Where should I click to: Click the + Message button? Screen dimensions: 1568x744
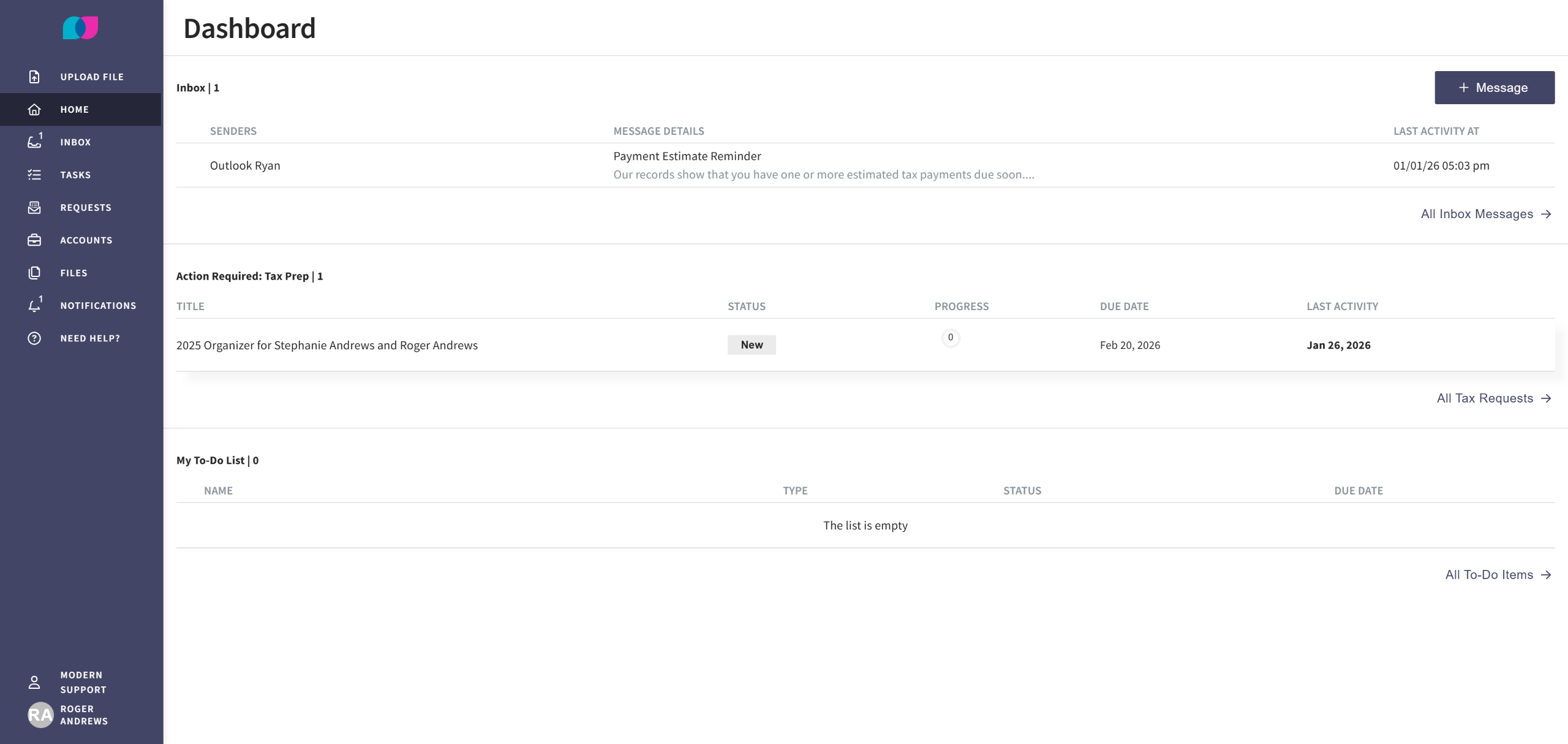coord(1494,88)
